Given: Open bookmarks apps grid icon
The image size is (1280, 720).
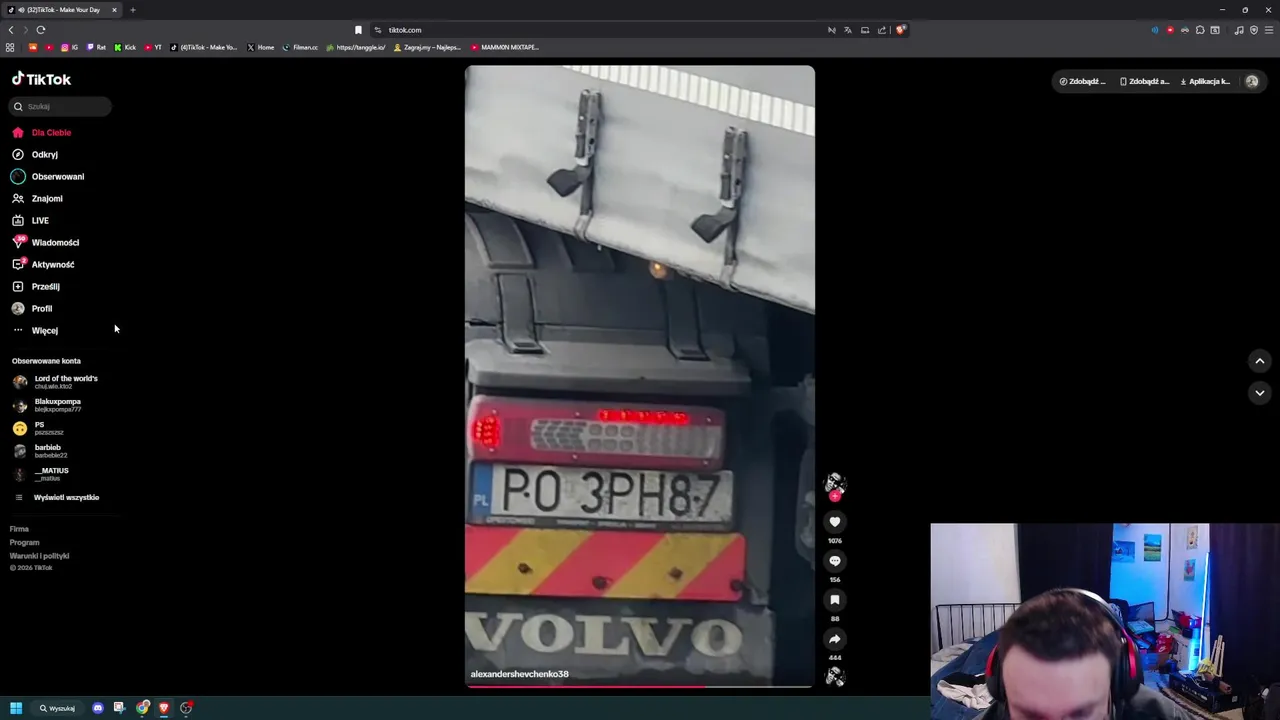Looking at the screenshot, I should [10, 47].
